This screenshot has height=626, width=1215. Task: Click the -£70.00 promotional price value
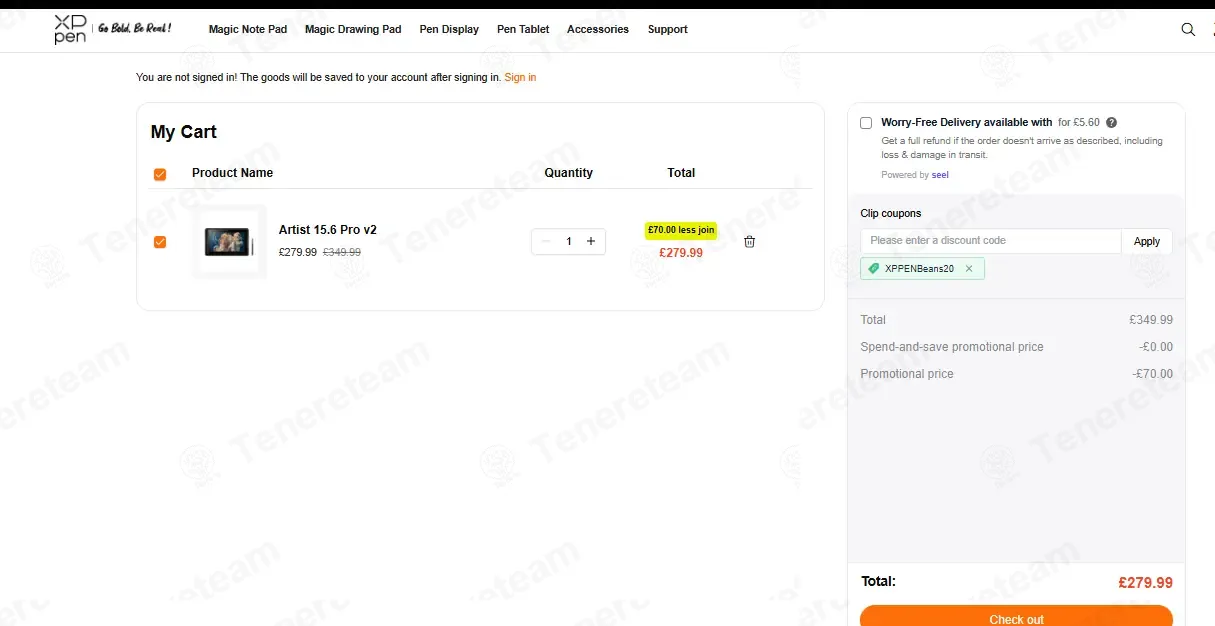(1153, 374)
